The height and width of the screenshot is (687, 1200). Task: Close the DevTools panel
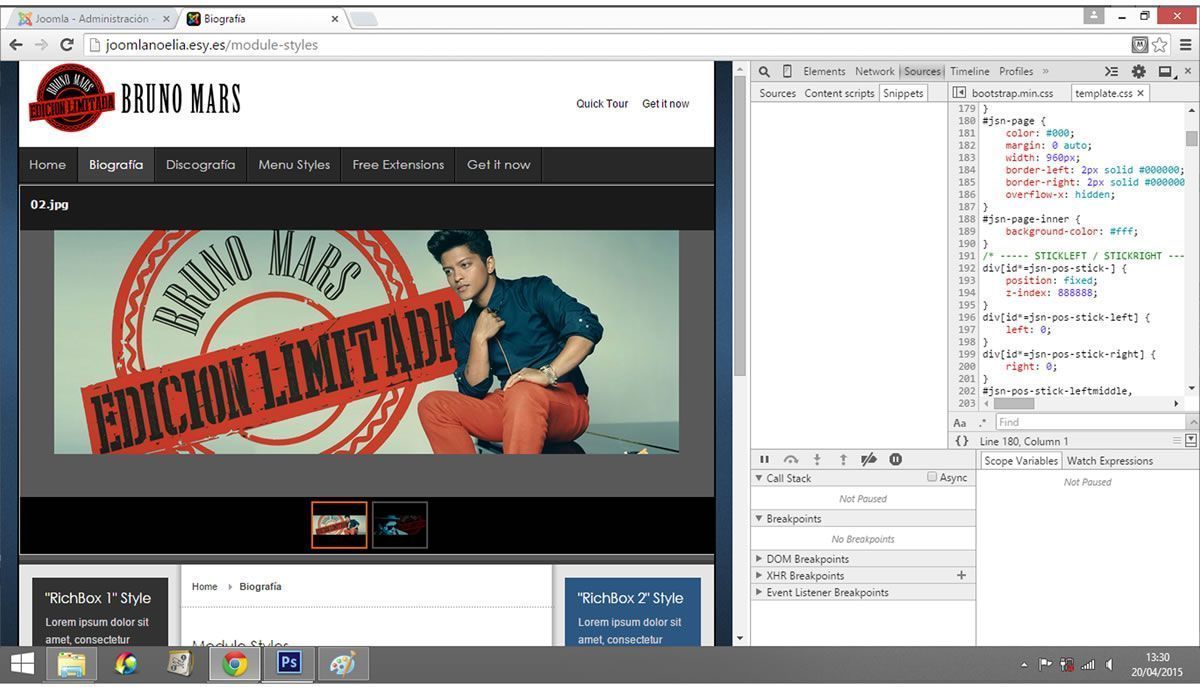(1188, 71)
